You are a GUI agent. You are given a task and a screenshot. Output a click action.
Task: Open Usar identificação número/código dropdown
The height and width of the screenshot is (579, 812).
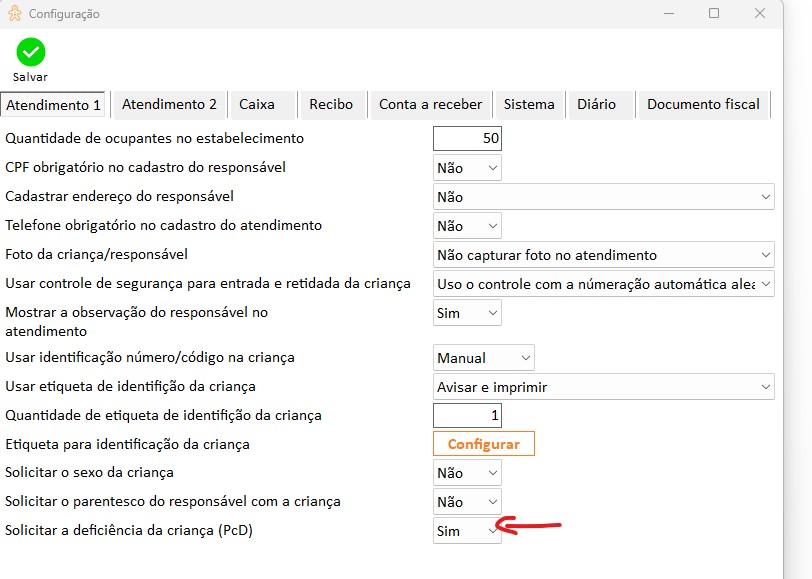click(x=484, y=357)
